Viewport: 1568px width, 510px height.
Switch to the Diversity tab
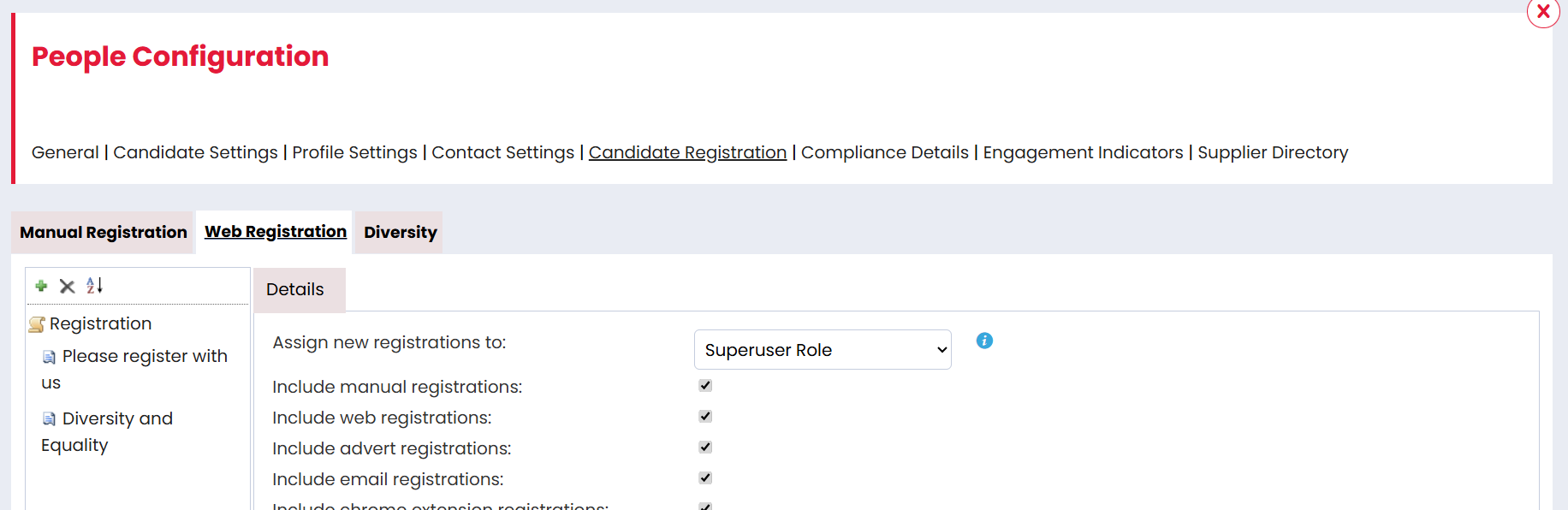tap(400, 233)
